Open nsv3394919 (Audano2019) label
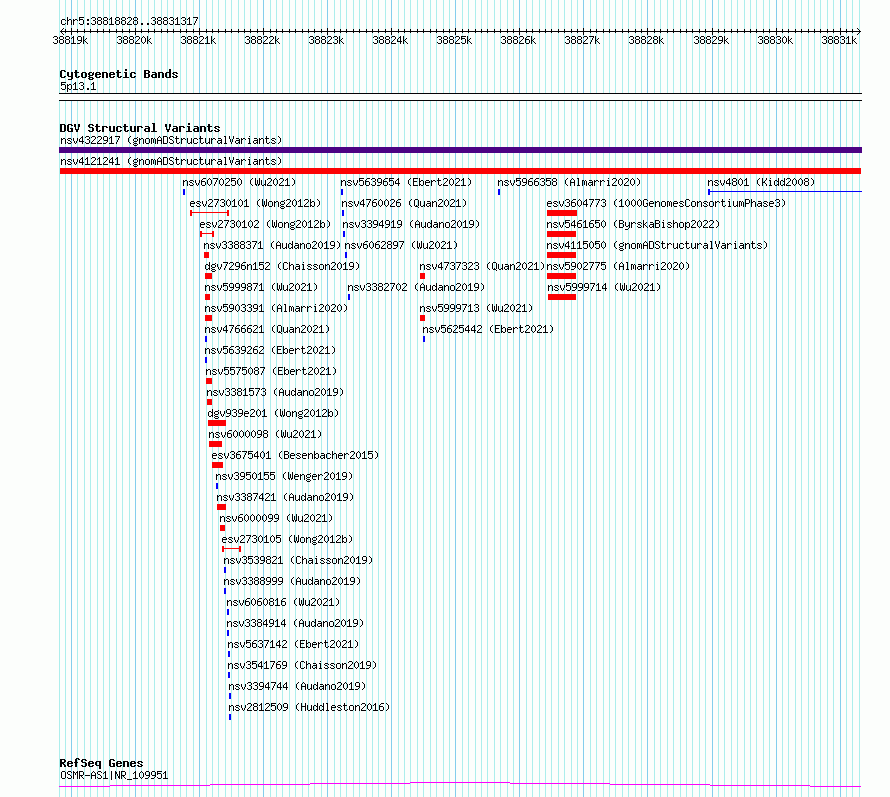 [411, 224]
